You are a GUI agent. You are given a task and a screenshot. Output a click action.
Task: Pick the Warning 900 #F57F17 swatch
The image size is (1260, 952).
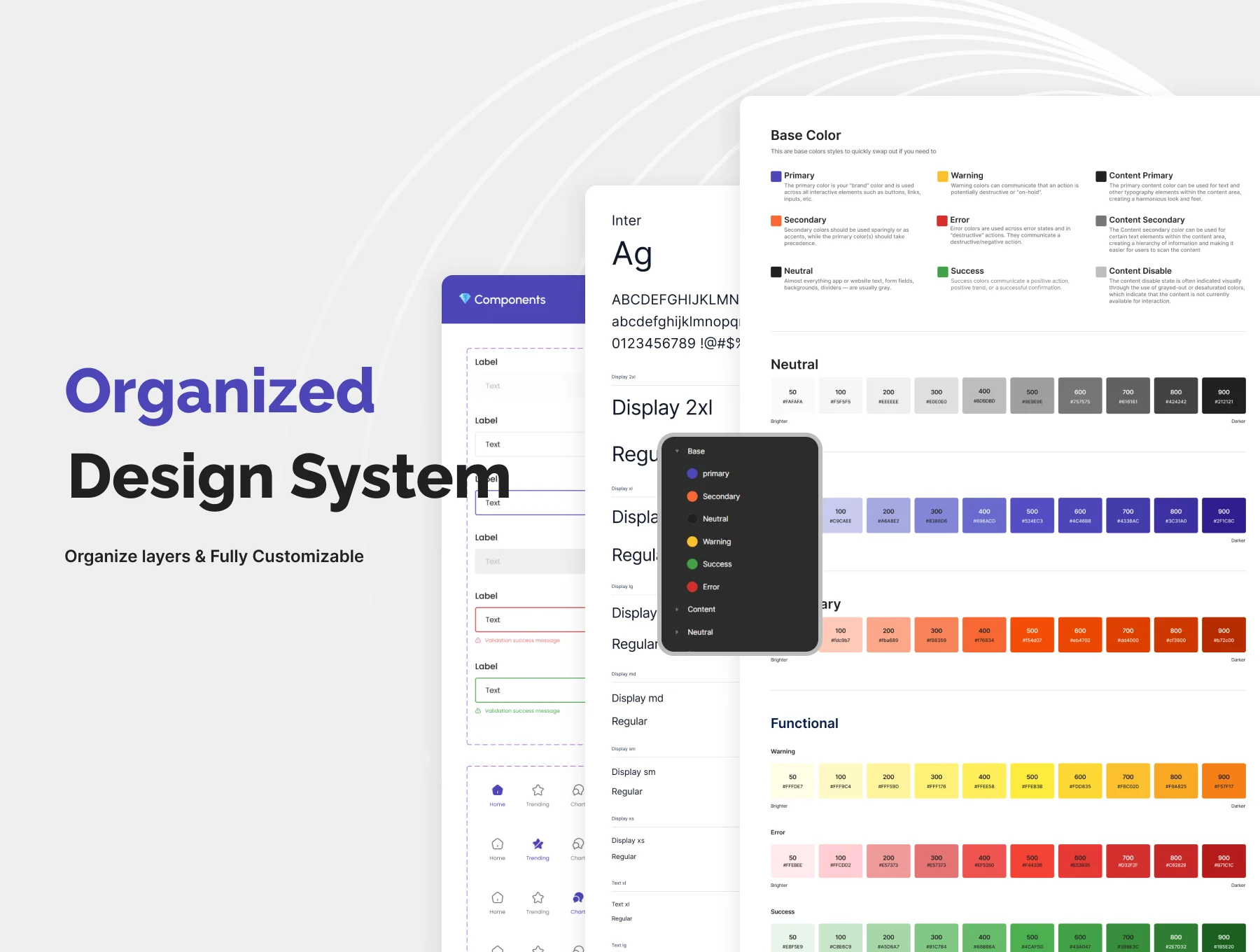(1224, 780)
